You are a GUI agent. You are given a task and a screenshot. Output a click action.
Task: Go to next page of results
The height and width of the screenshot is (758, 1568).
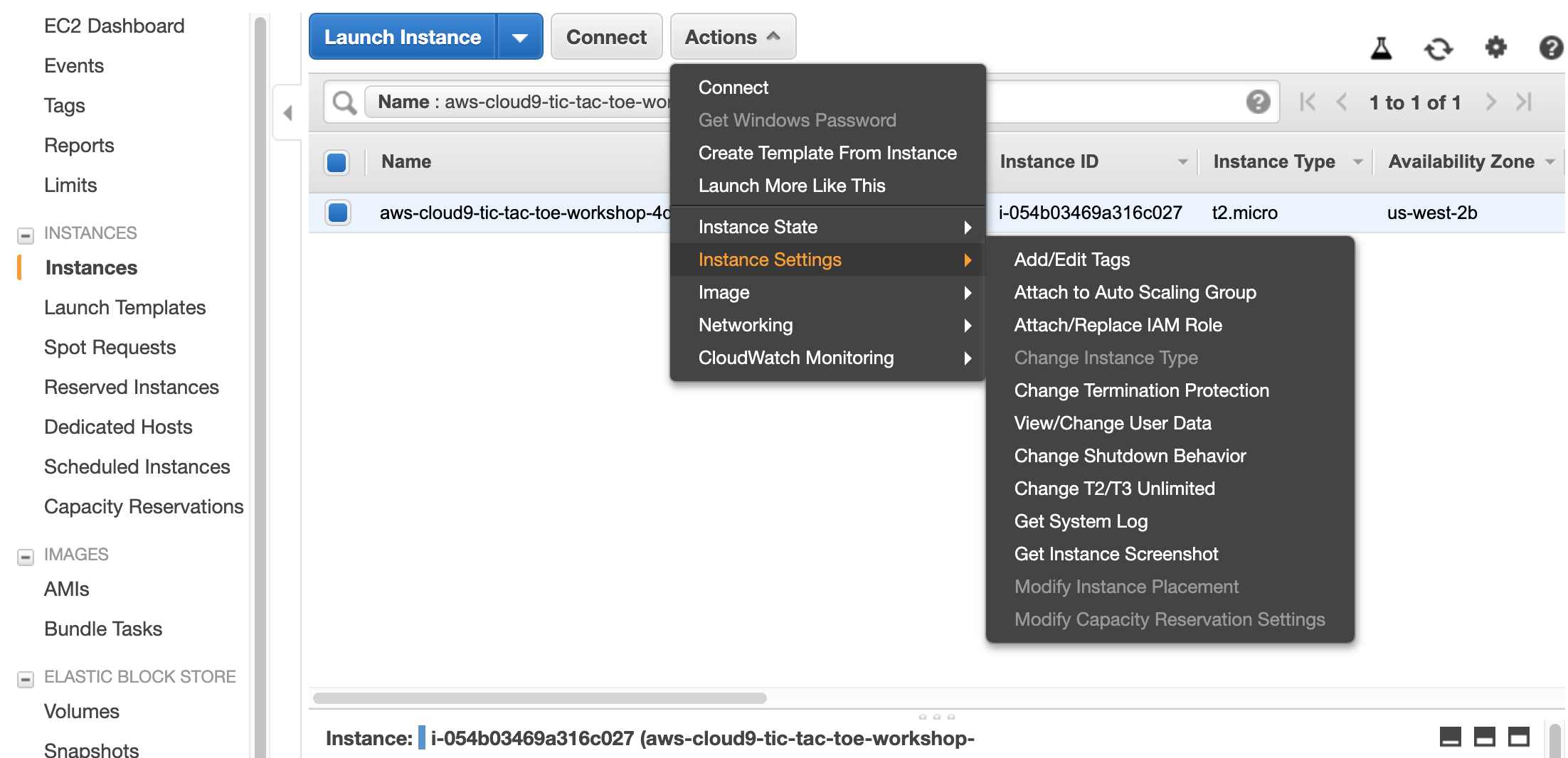(x=1491, y=102)
